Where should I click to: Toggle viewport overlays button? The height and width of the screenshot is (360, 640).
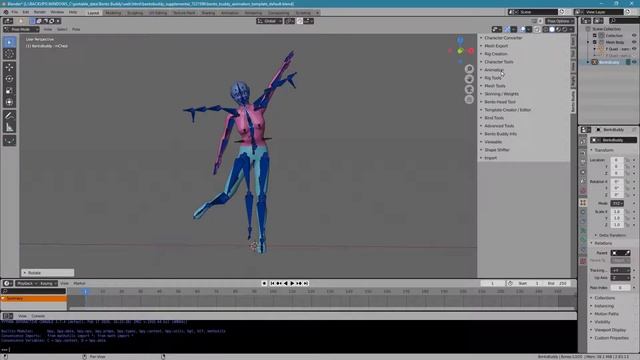[523, 29]
